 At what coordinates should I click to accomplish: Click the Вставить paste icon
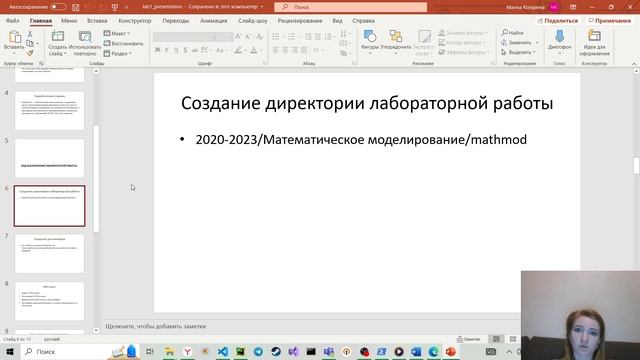coord(14,37)
